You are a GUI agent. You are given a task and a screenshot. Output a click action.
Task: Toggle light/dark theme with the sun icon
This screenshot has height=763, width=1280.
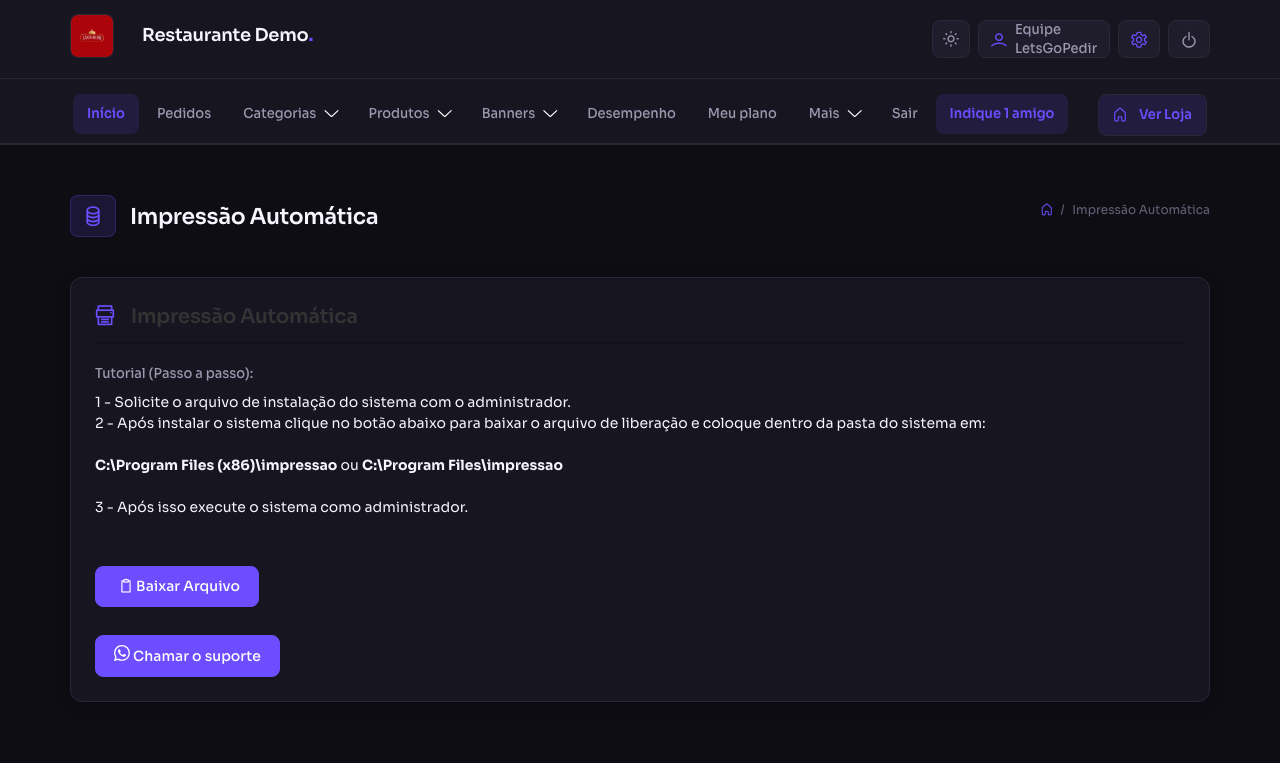[951, 39]
